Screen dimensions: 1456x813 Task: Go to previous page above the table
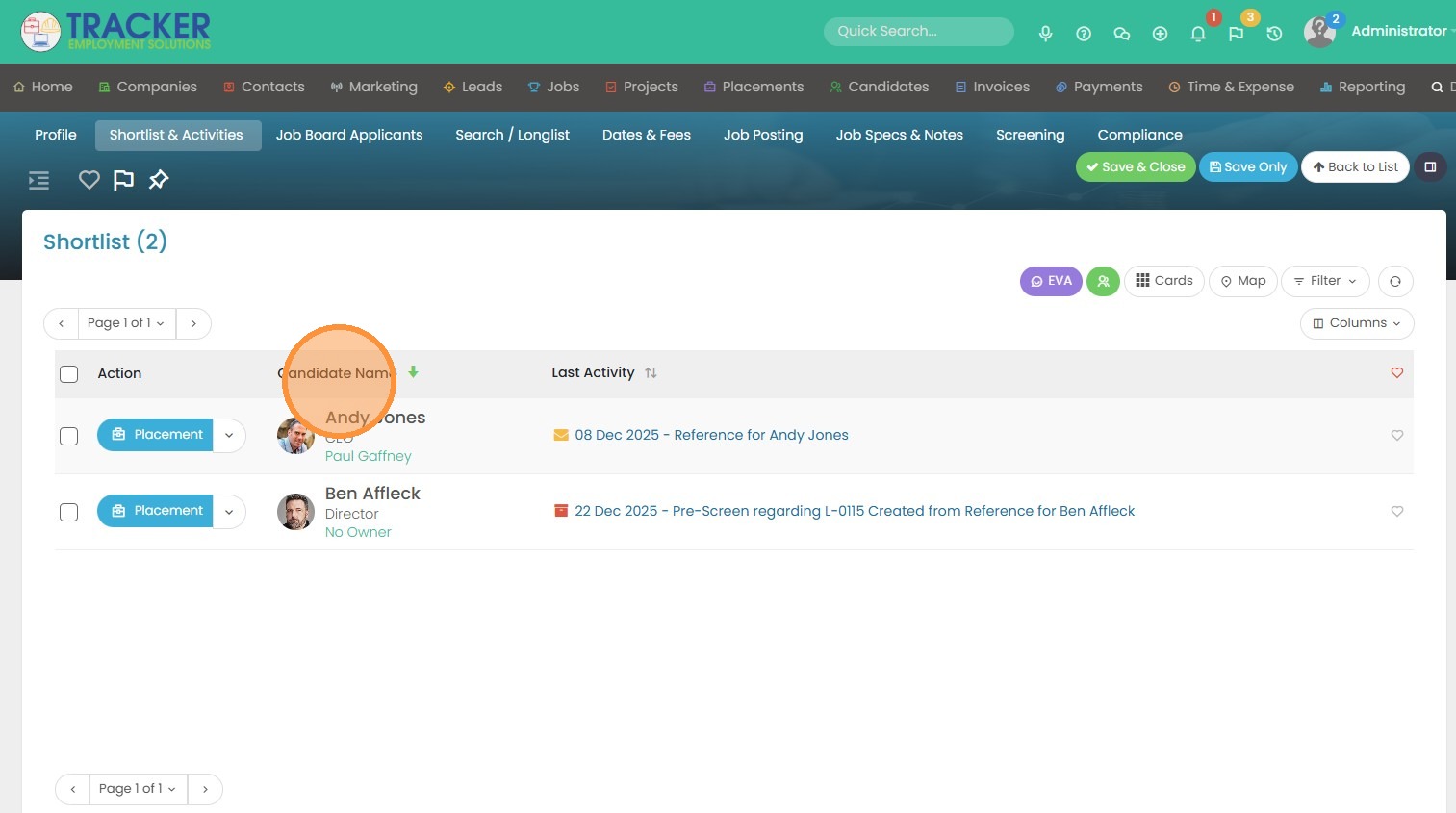click(x=61, y=323)
